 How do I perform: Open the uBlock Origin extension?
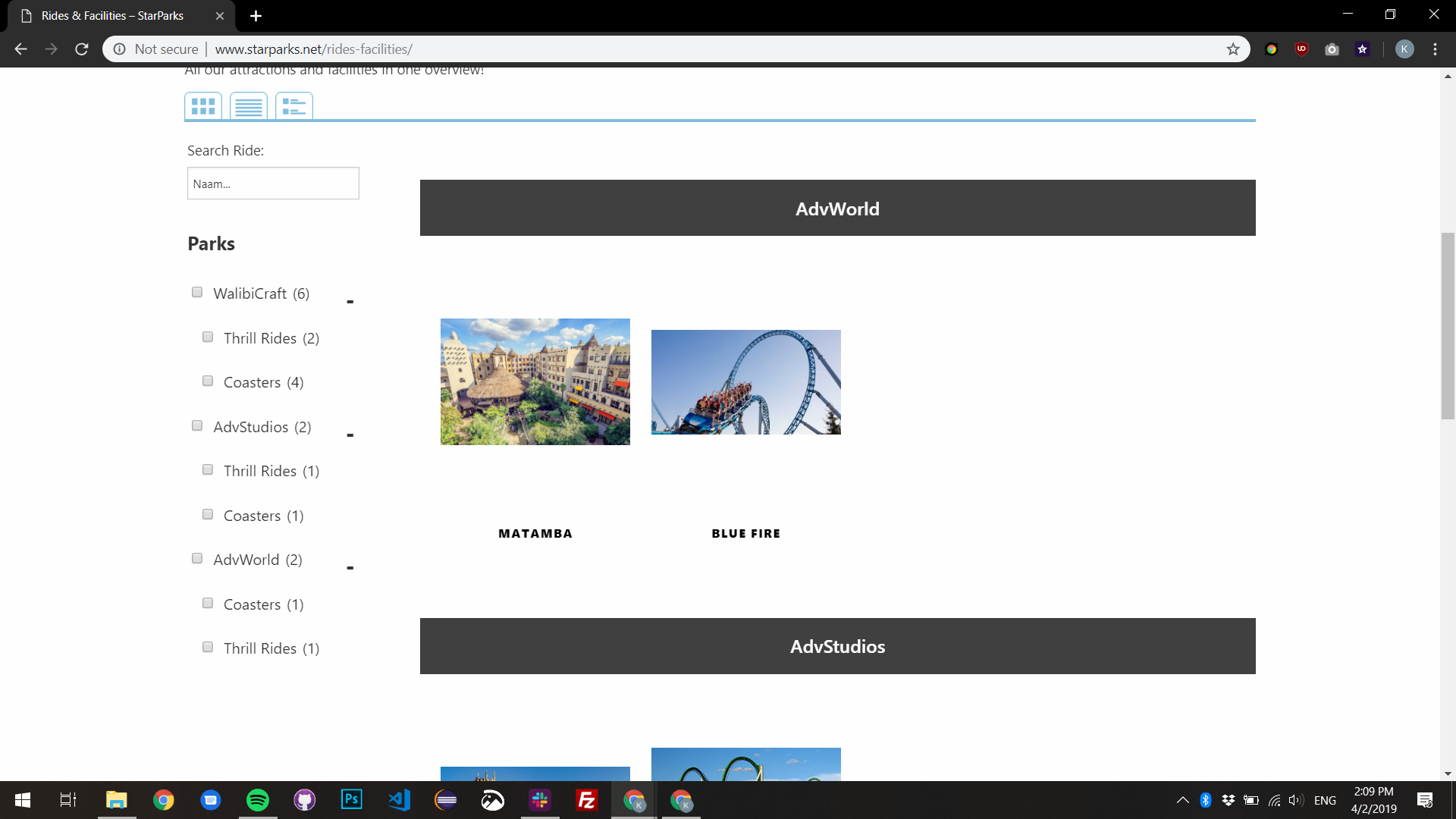[x=1302, y=49]
